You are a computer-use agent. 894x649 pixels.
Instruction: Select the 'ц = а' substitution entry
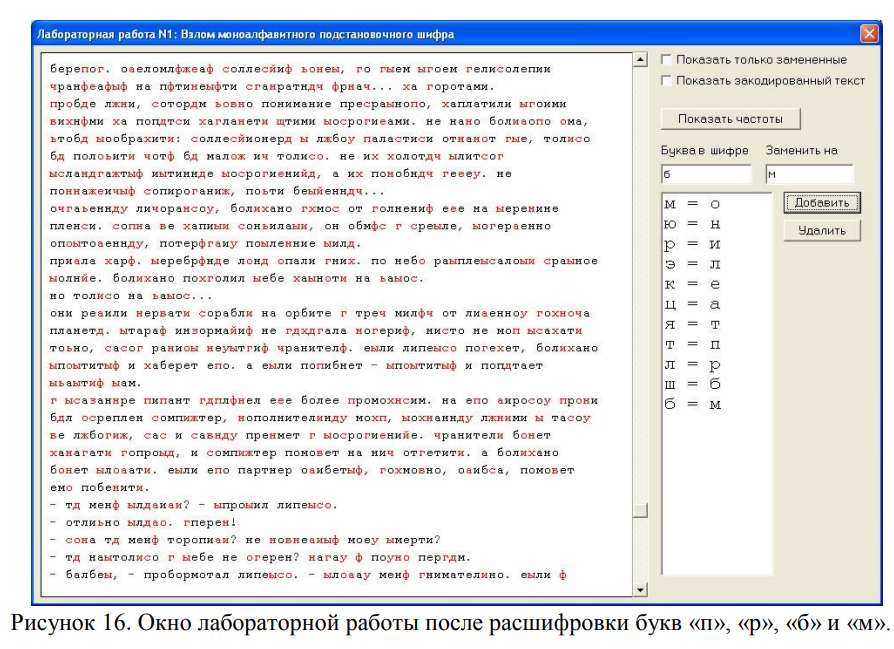[692, 305]
